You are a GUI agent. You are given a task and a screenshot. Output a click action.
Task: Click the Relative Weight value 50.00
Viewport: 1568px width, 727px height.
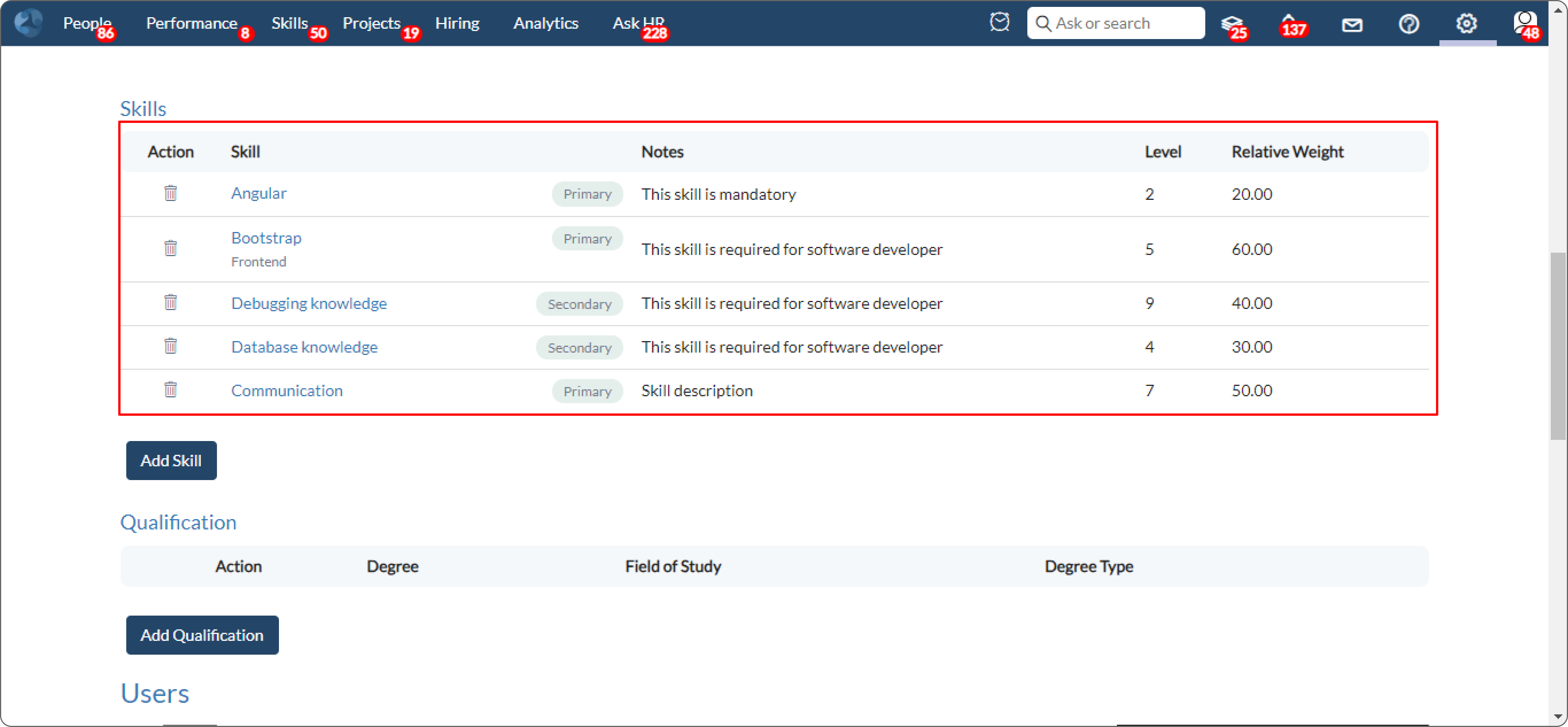point(1252,390)
